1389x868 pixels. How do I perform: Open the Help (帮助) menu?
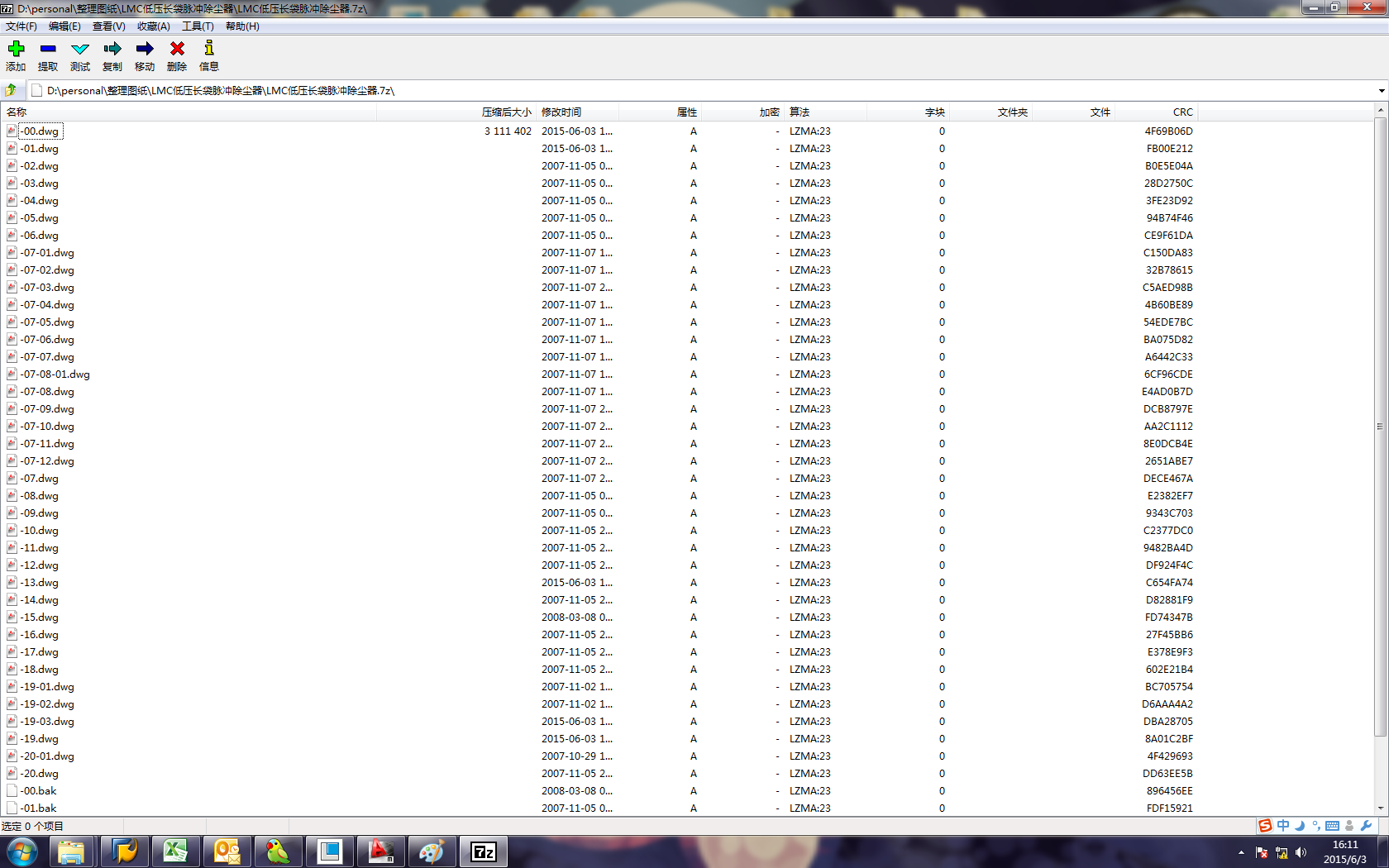pos(242,26)
